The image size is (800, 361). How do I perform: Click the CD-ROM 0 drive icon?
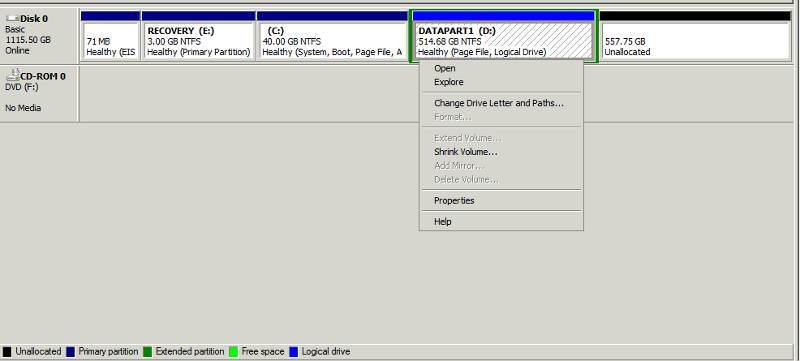click(12, 75)
